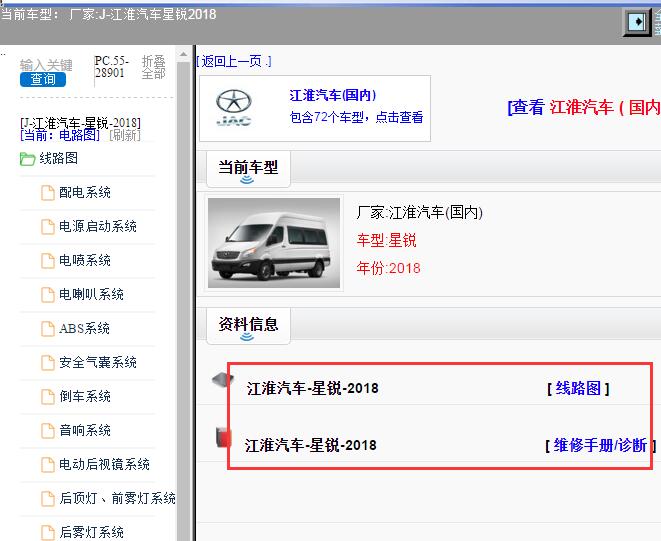661x541 pixels.
Task: Click the sidebar scrollbar up arrow
Action: coord(183,54)
